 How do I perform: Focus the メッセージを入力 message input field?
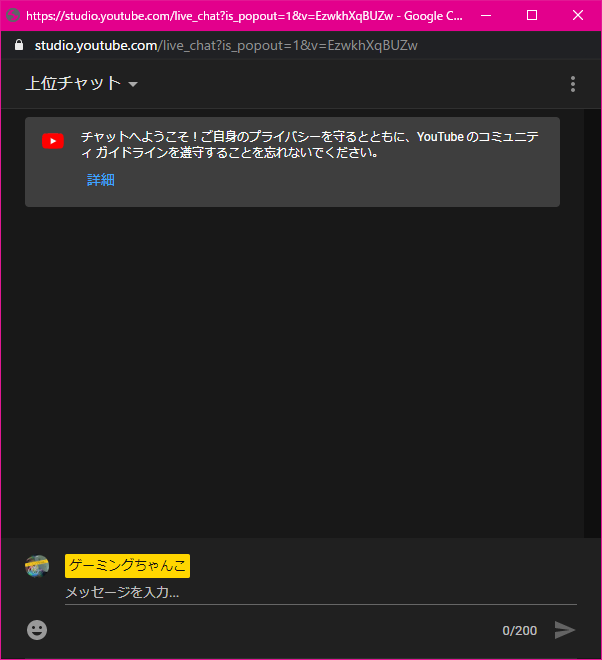321,593
